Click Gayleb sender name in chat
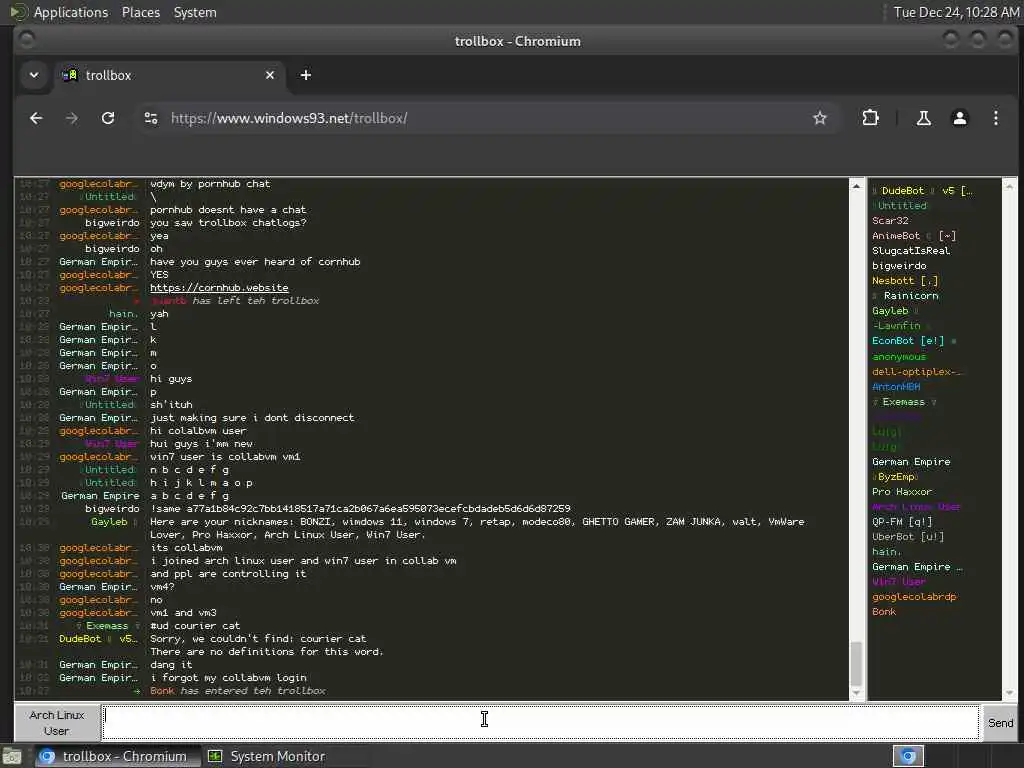 [109, 522]
